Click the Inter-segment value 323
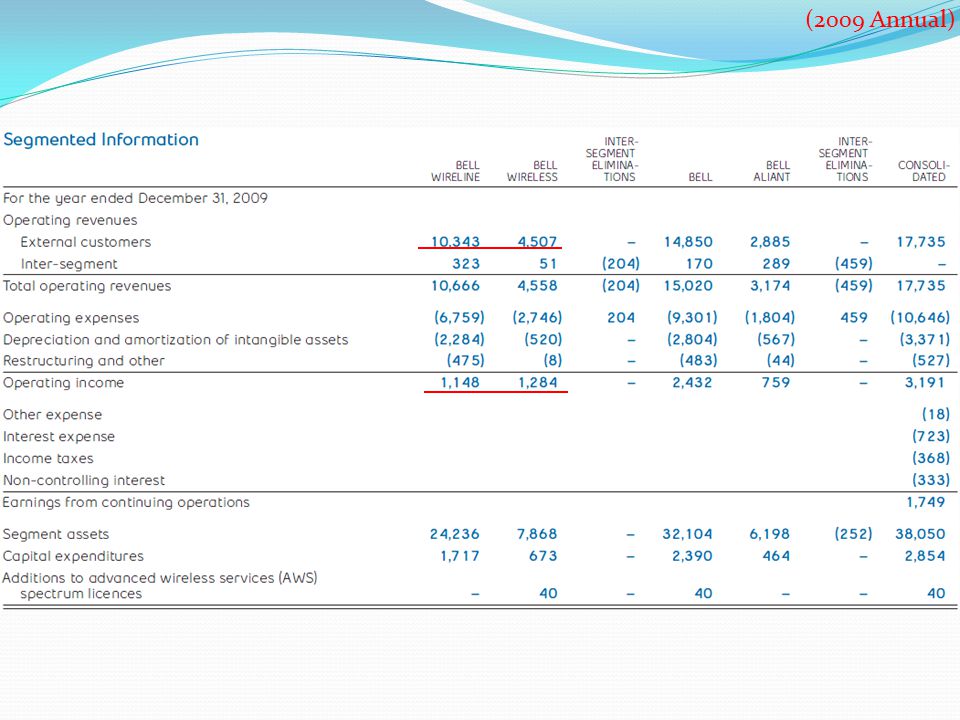This screenshot has width=960, height=720. tap(466, 264)
